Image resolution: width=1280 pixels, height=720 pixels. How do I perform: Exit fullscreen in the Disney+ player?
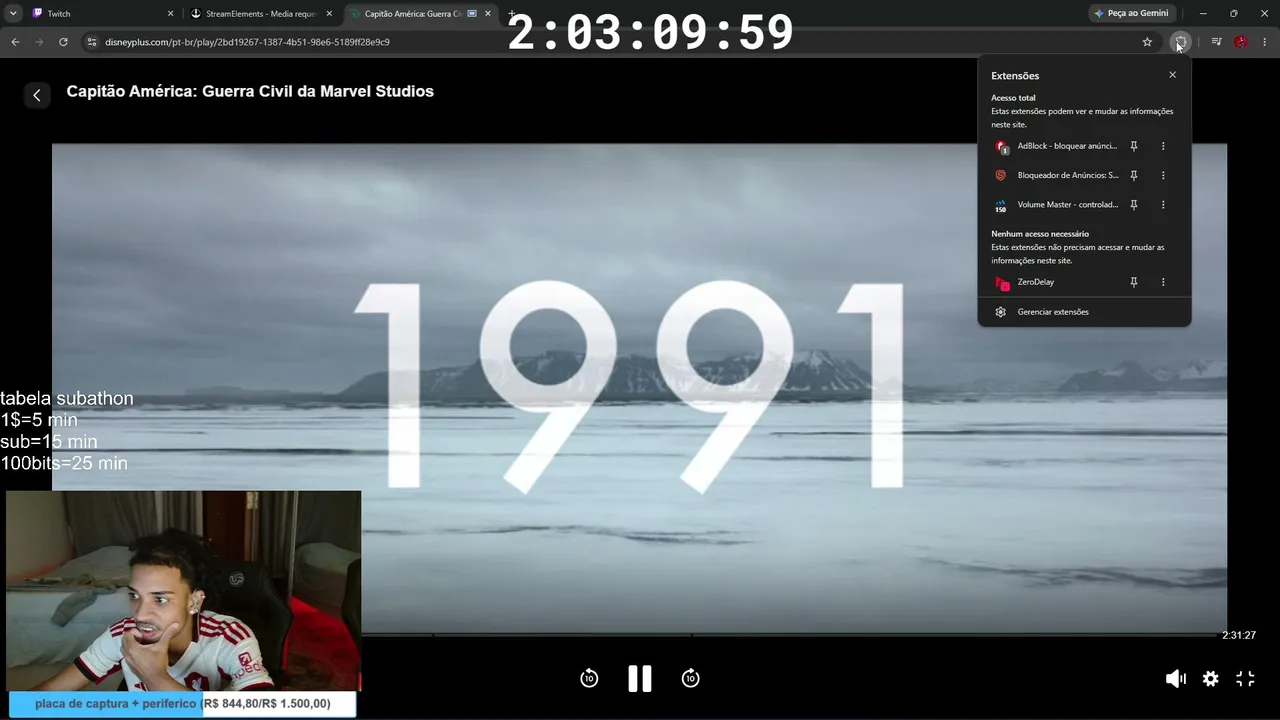1245,679
